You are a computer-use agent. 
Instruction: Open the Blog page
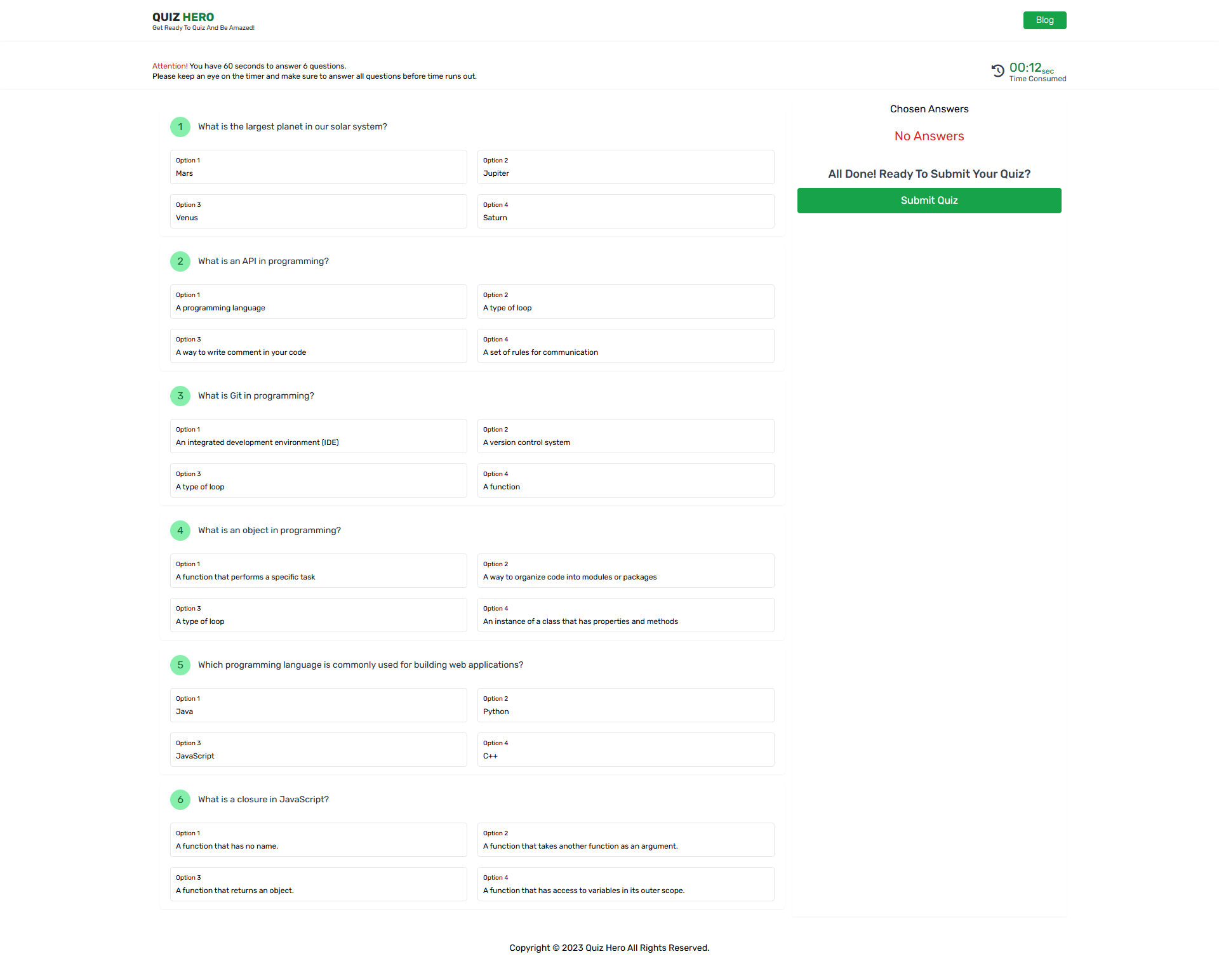1044,20
